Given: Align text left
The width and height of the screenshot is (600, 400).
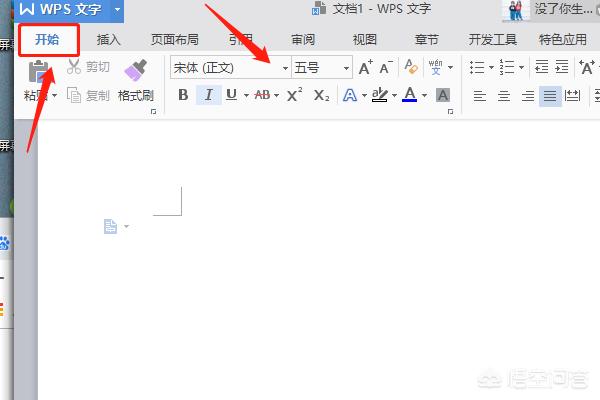Looking at the screenshot, I should 479,96.
